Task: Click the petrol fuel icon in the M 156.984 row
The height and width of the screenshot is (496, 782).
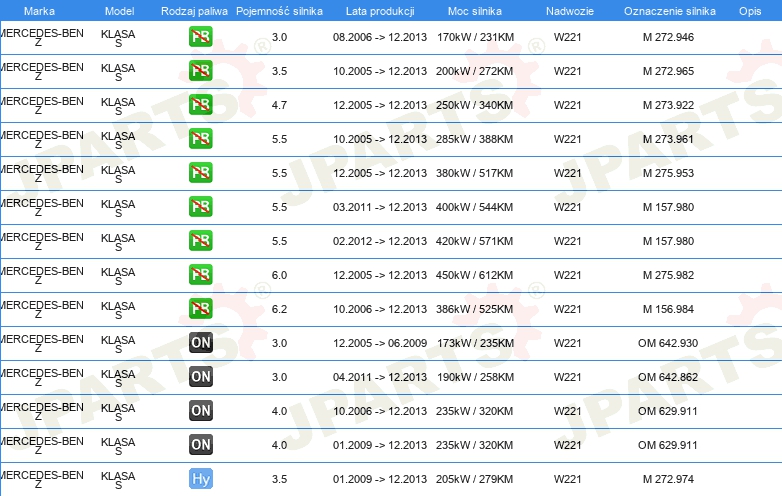Action: point(200,309)
